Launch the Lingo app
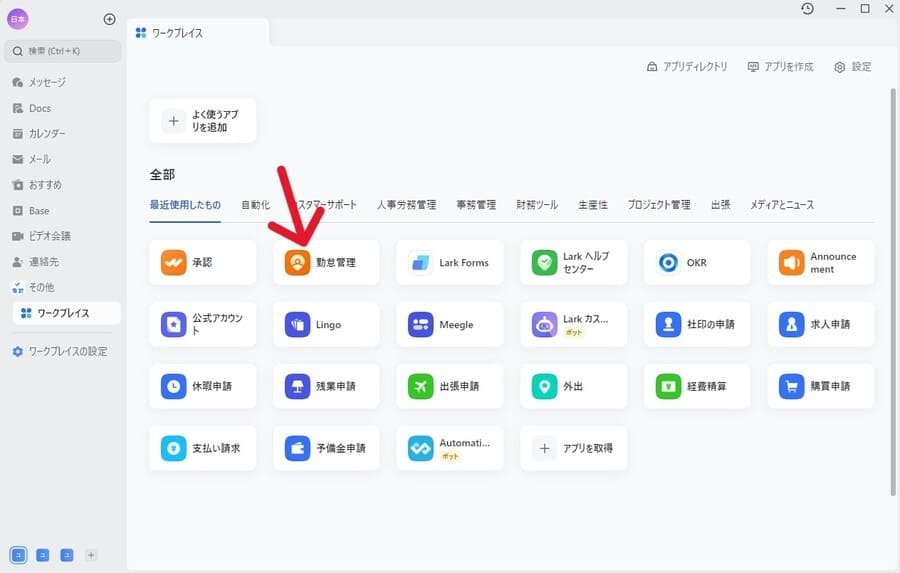Screen dimensions: 900x573 326,324
